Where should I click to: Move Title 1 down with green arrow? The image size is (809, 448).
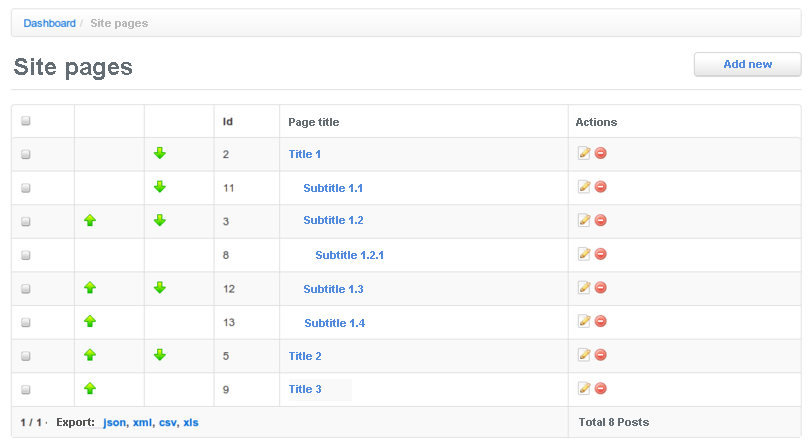pos(160,153)
